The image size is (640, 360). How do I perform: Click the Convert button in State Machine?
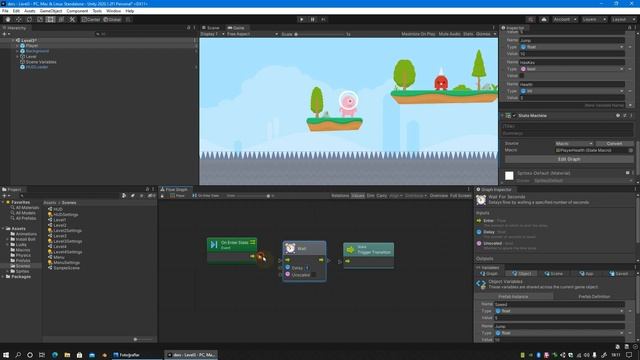tap(614, 143)
